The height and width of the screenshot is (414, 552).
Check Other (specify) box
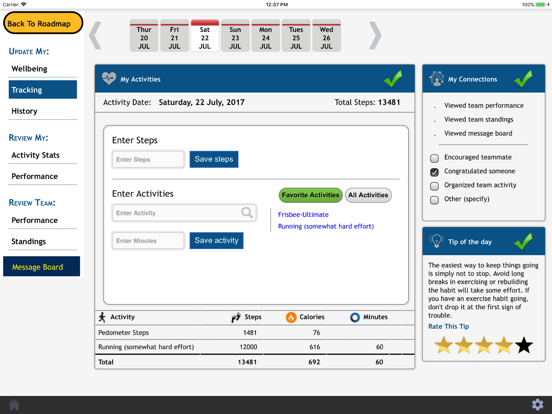[434, 200]
